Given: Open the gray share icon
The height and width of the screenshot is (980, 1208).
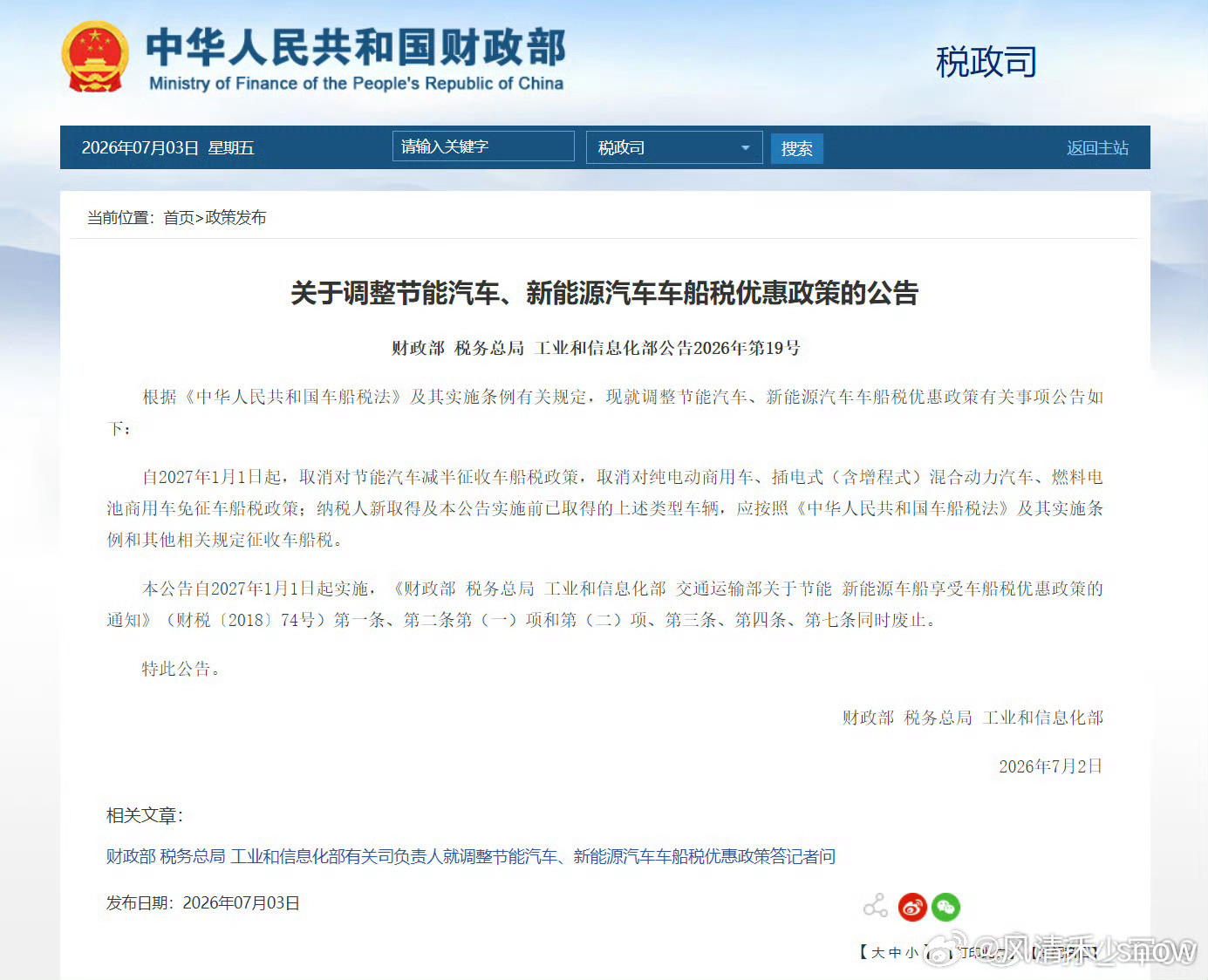Looking at the screenshot, I should click(x=876, y=907).
